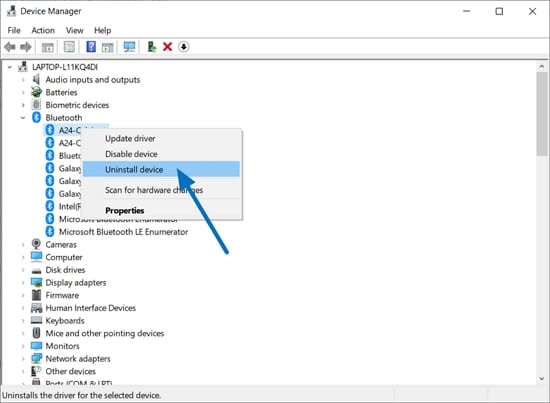The image size is (550, 403).
Task: Scan for hardware changes monitor icon
Action: pos(129,47)
